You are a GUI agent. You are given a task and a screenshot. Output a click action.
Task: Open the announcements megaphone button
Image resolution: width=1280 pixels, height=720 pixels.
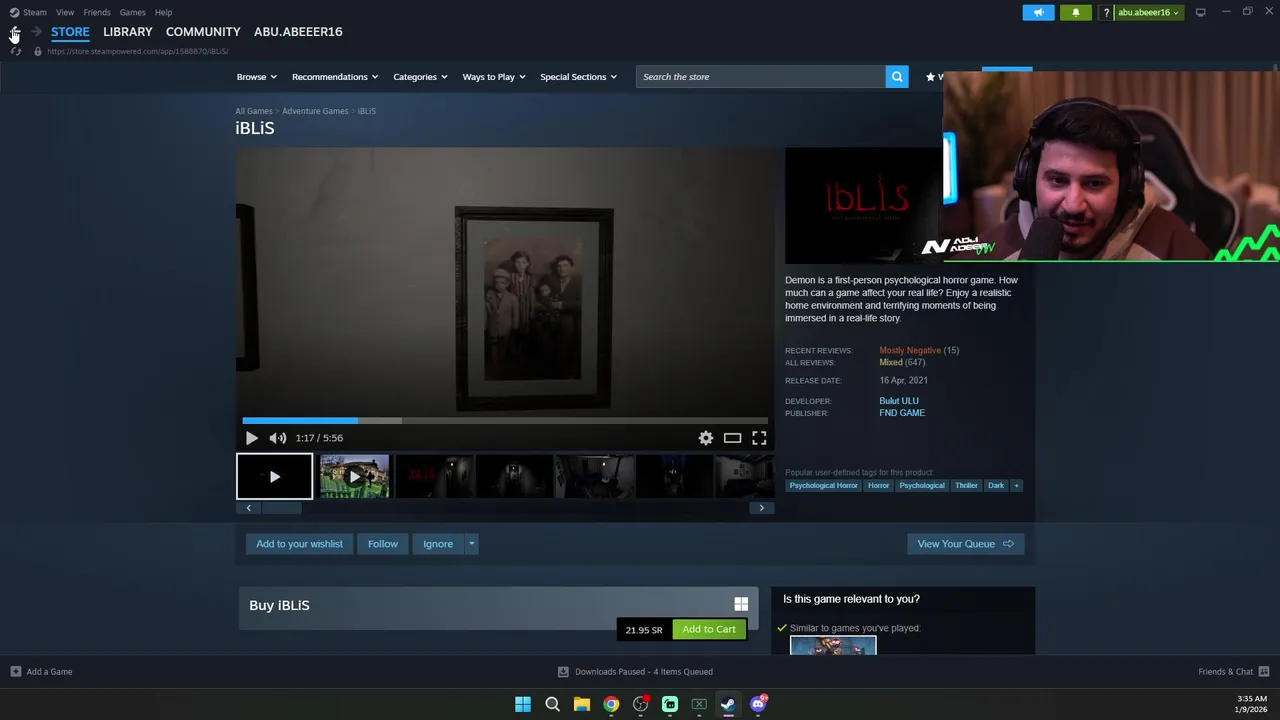tap(1038, 12)
